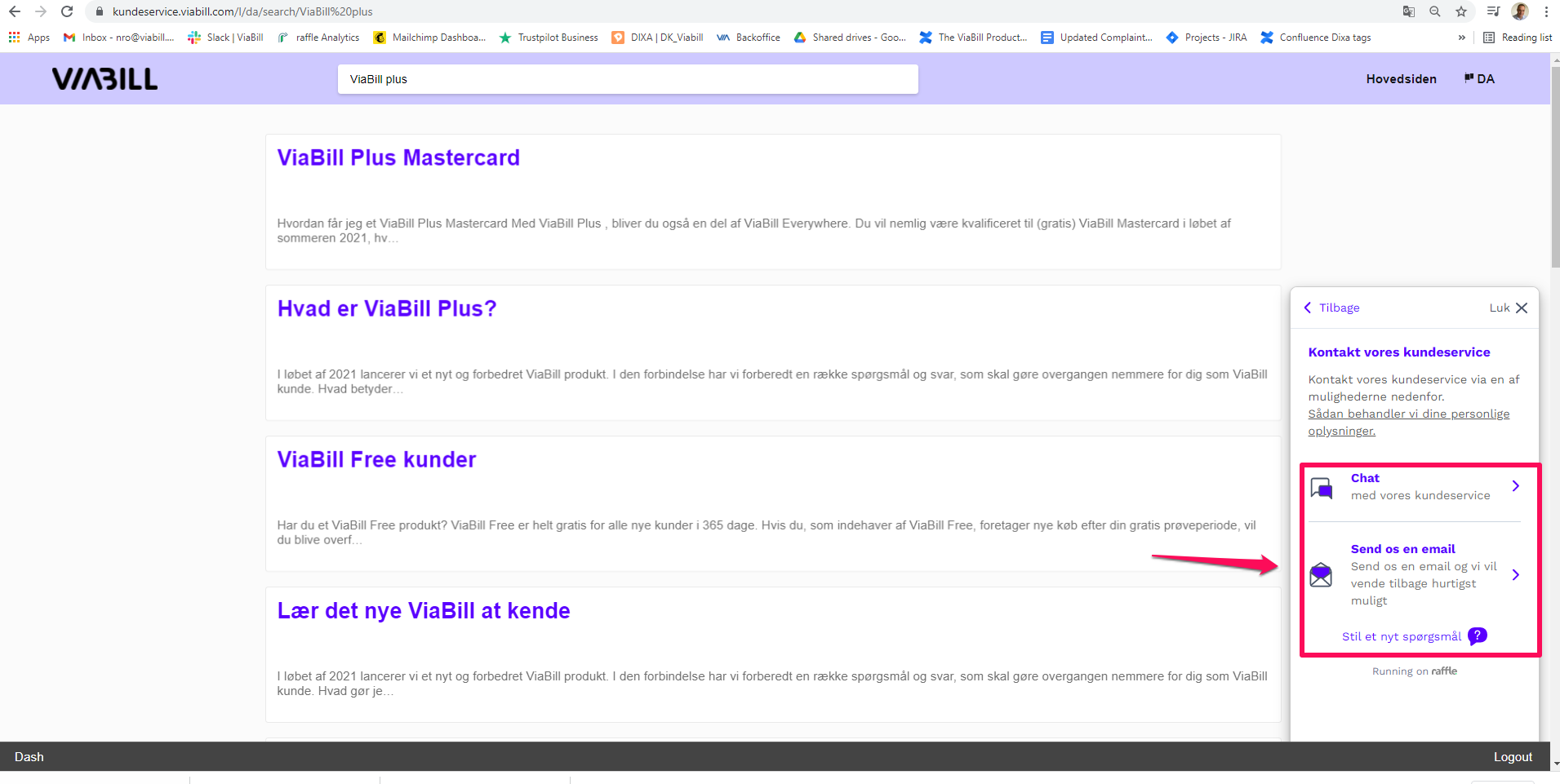Open the Confluence Dixa tags bookmark
Screen dimensions: 1560x784
click(1316, 38)
